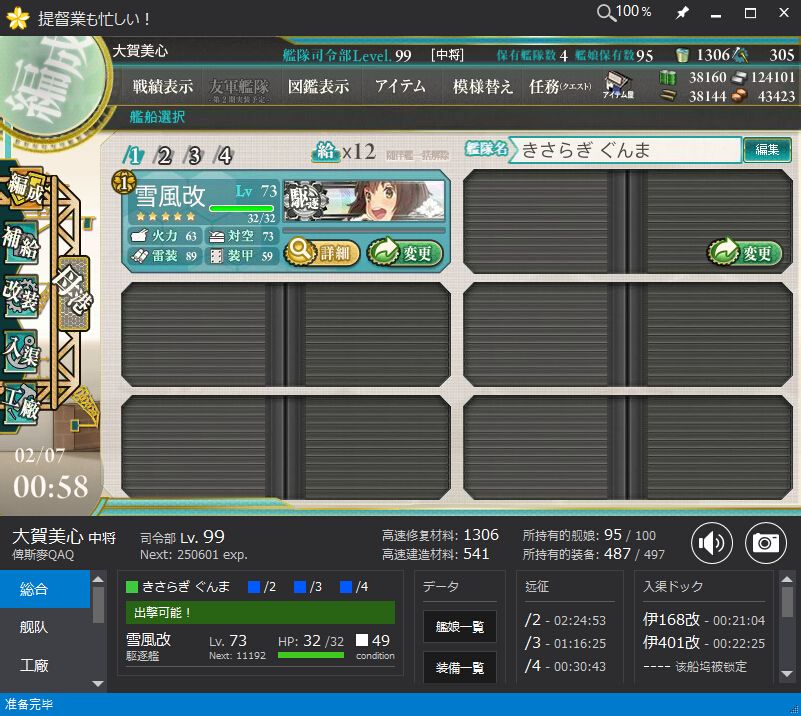Click the repair bucket icon
Image resolution: width=801 pixels, height=716 pixels.
pos(681,55)
